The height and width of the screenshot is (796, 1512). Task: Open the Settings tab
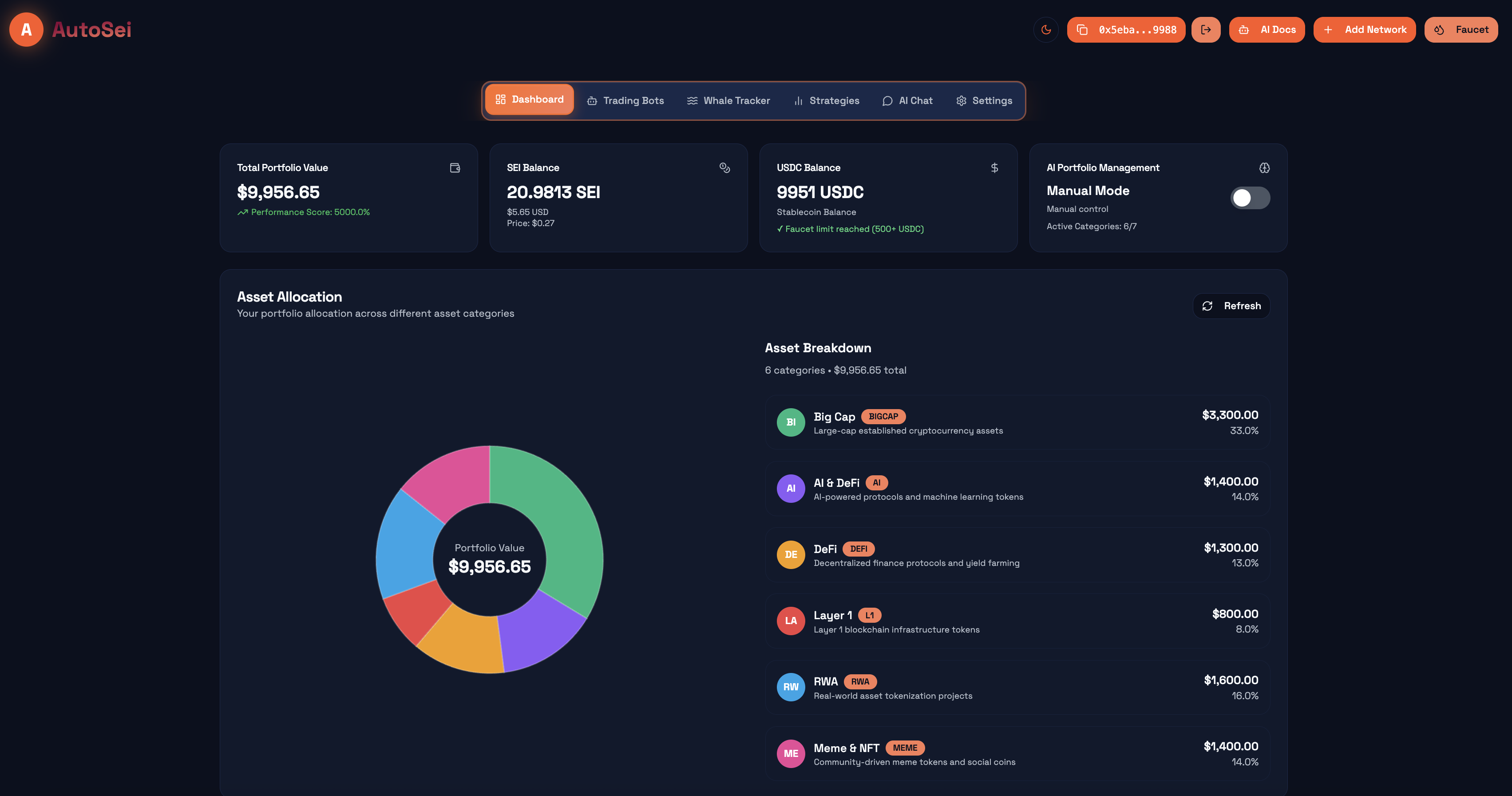pyautogui.click(x=984, y=100)
